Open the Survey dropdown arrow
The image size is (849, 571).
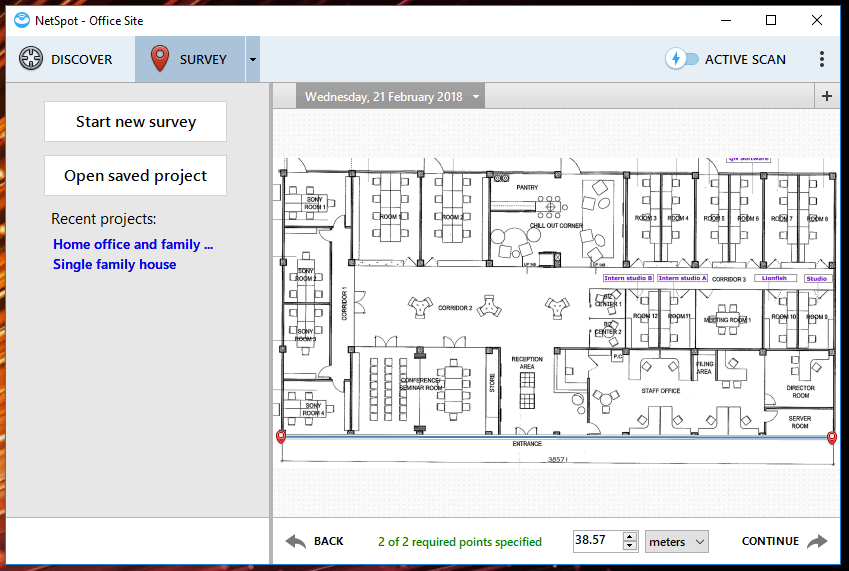(253, 59)
